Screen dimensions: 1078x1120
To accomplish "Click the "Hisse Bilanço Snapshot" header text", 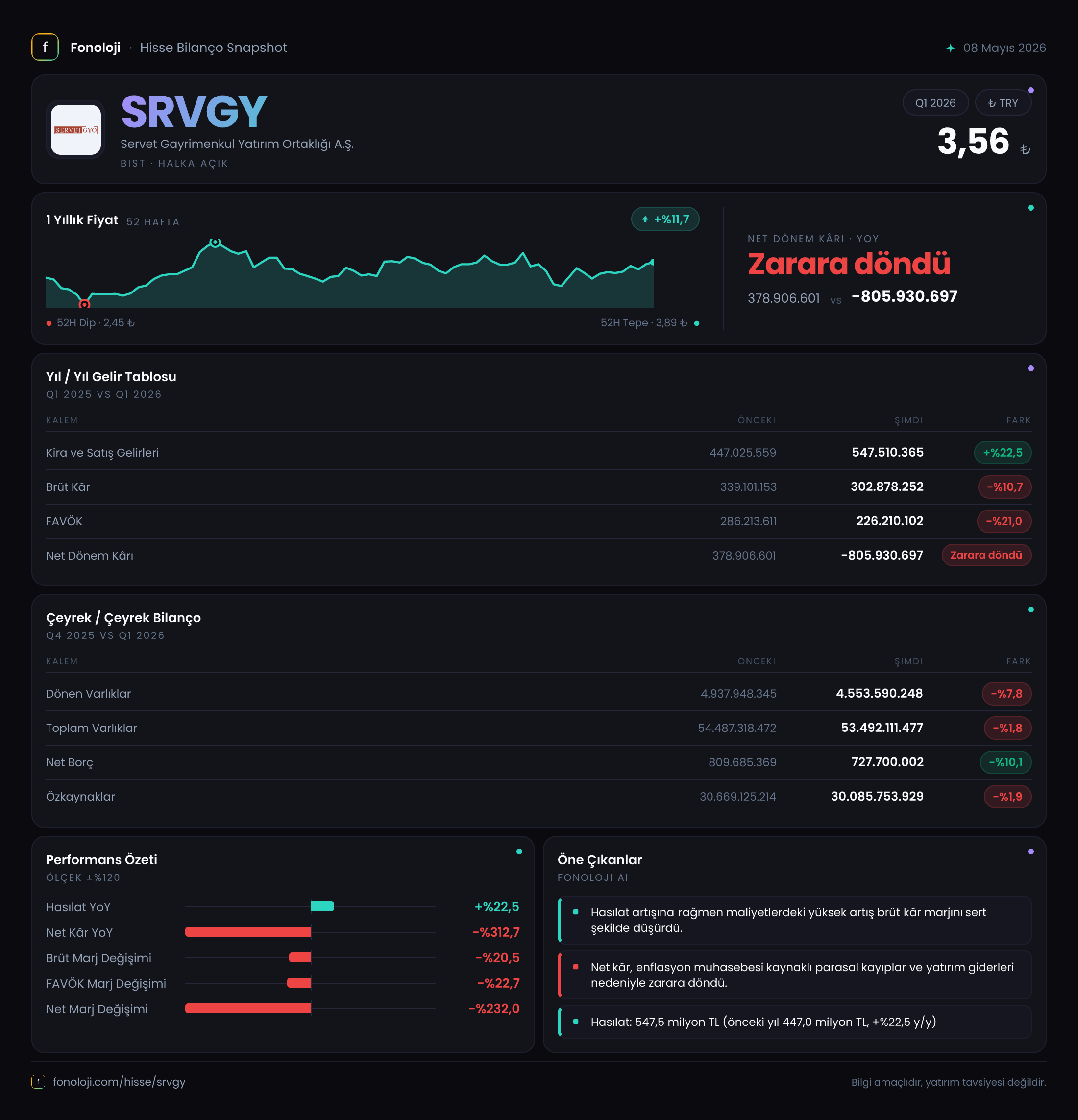I will pyautogui.click(x=213, y=48).
